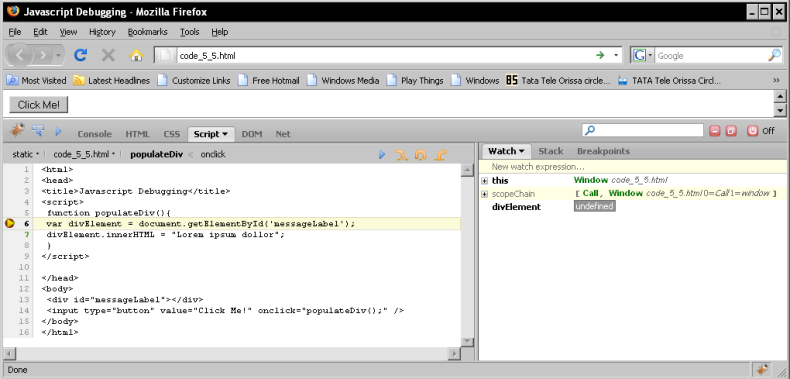Click the New watch expression field
790x379 pixels.
633,167
